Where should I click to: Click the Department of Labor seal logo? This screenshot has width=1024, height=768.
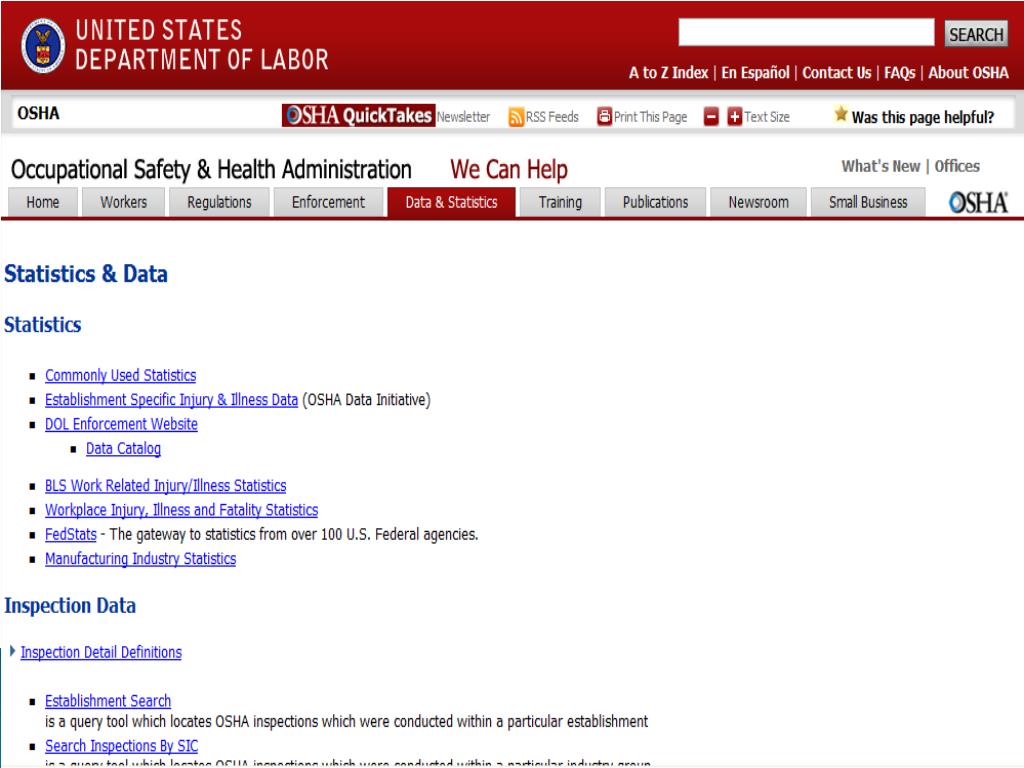click(43, 45)
